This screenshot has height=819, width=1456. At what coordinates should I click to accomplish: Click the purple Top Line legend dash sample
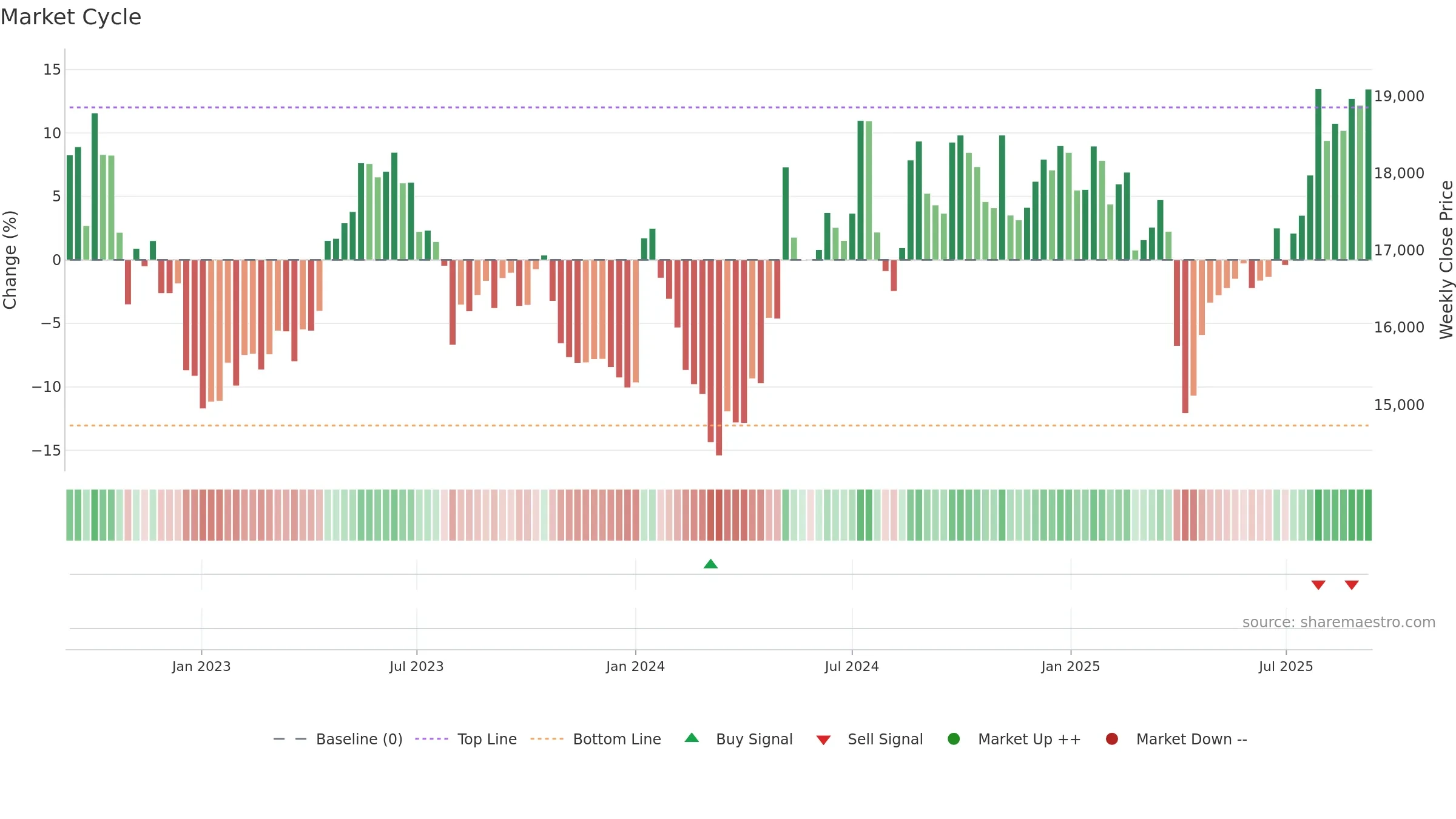pos(431,739)
